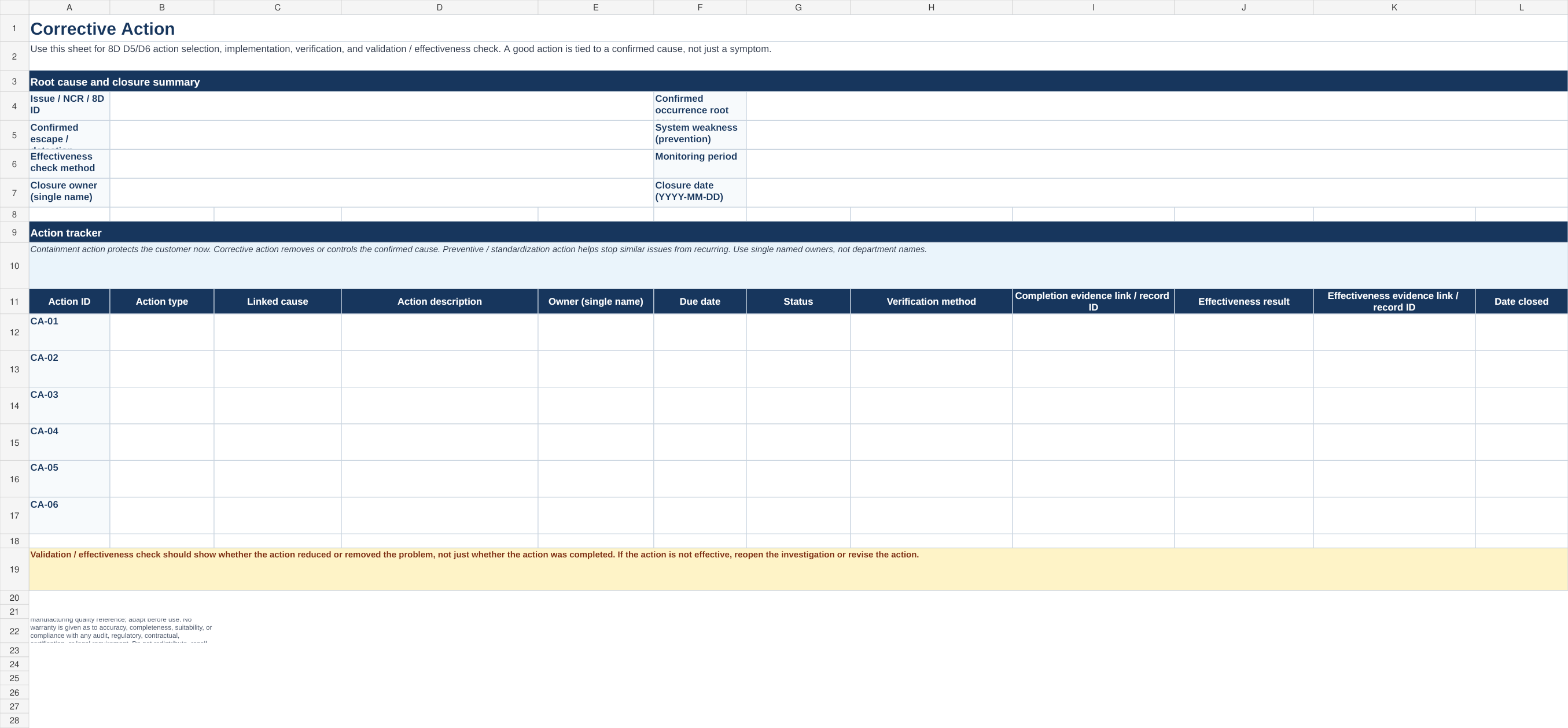Select column L header
Viewport: 1568px width, 728px height.
(1521, 8)
